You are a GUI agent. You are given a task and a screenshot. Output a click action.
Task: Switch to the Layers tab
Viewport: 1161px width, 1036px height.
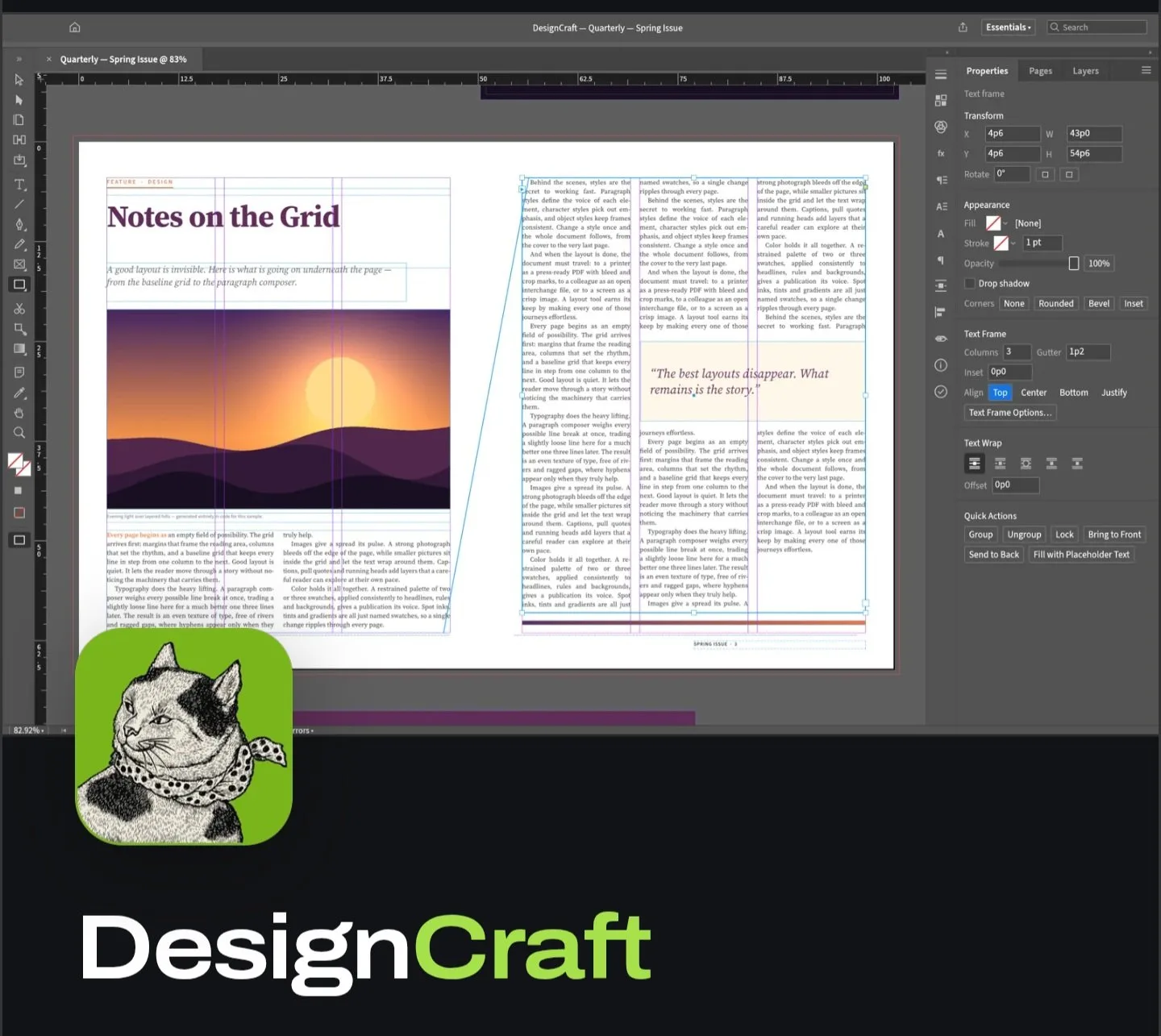(x=1086, y=71)
